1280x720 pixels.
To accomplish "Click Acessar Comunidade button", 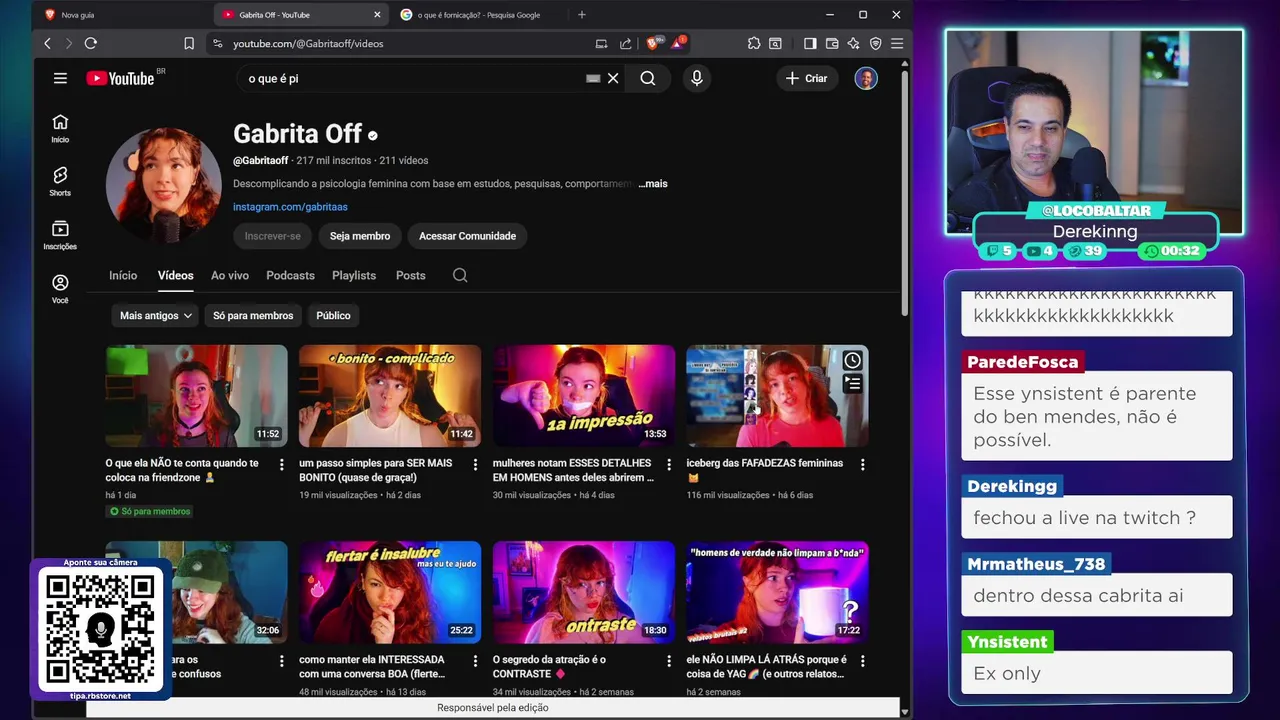I will click(467, 236).
